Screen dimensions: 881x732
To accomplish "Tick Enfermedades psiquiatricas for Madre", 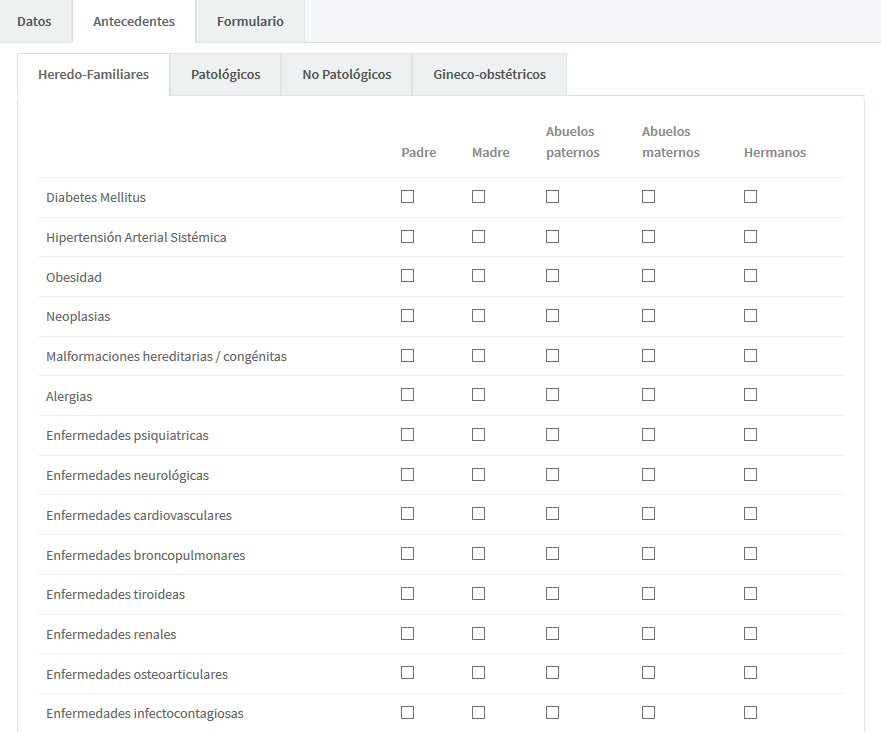I will (x=478, y=435).
